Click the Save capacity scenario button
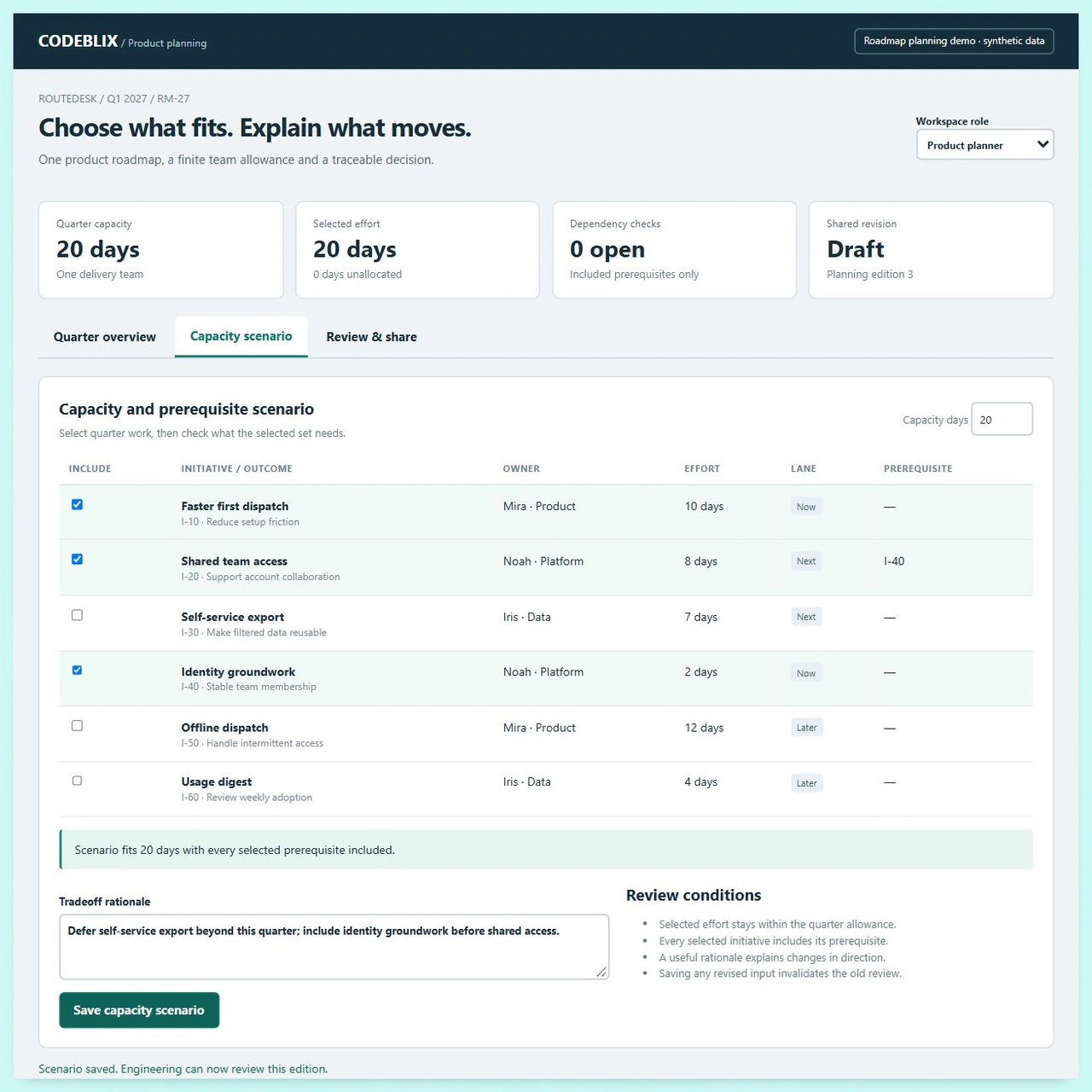Image resolution: width=1092 pixels, height=1092 pixels. (x=139, y=1010)
